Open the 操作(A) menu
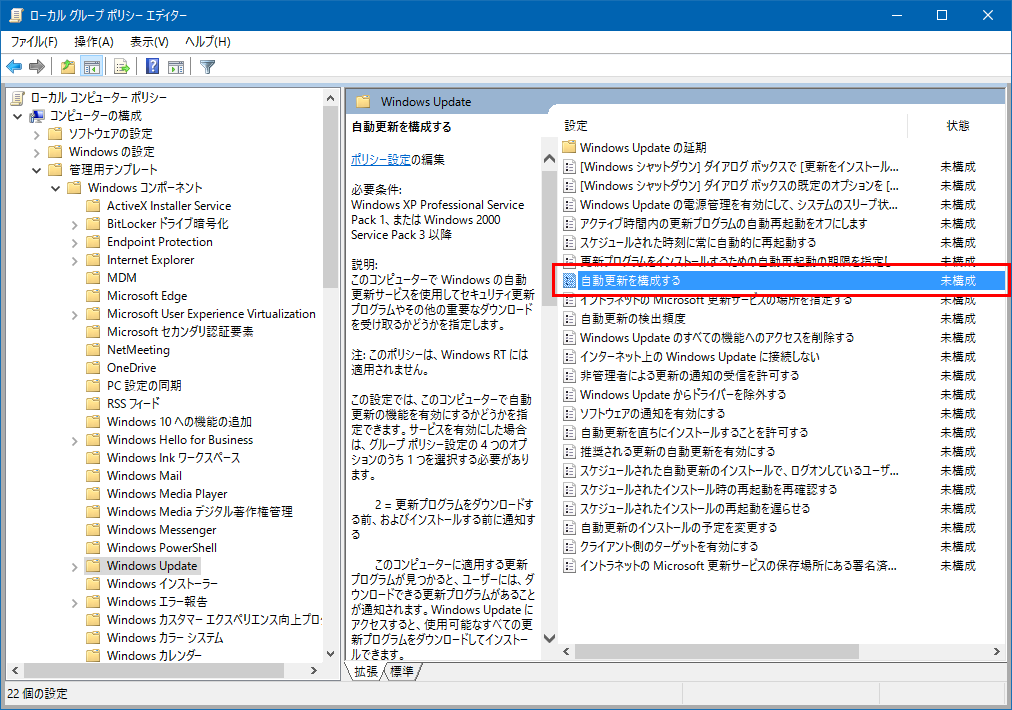 [x=94, y=42]
